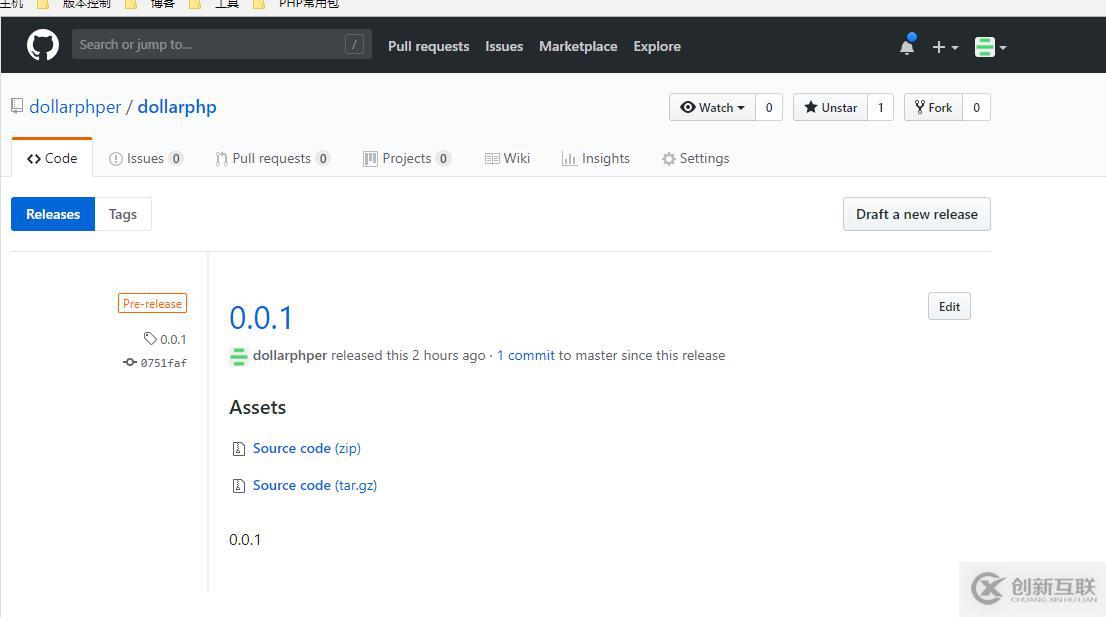Open the dollarphp repository name link

click(x=177, y=106)
